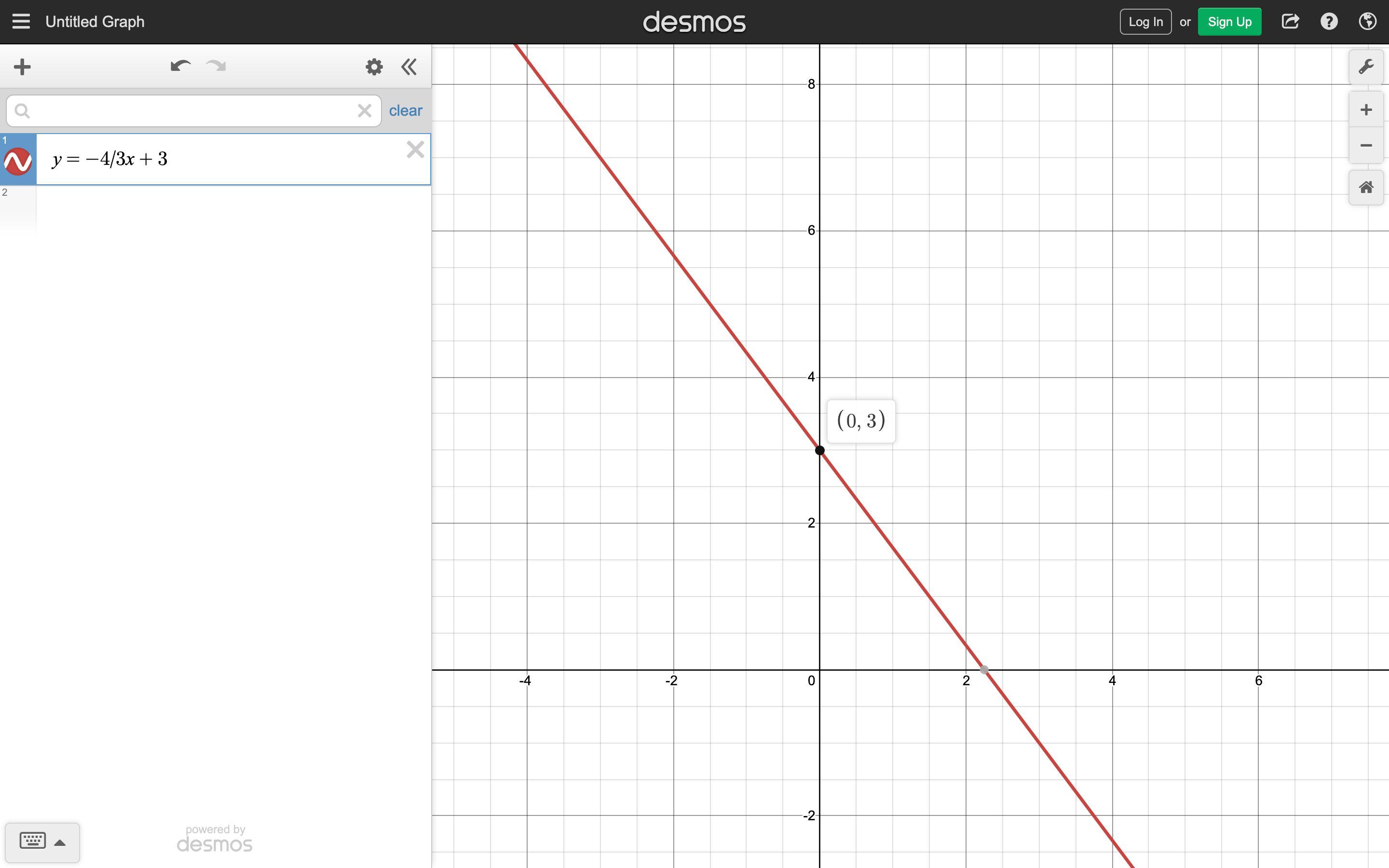Collapse the expression list panel
This screenshot has width=1389, height=868.
[x=409, y=67]
